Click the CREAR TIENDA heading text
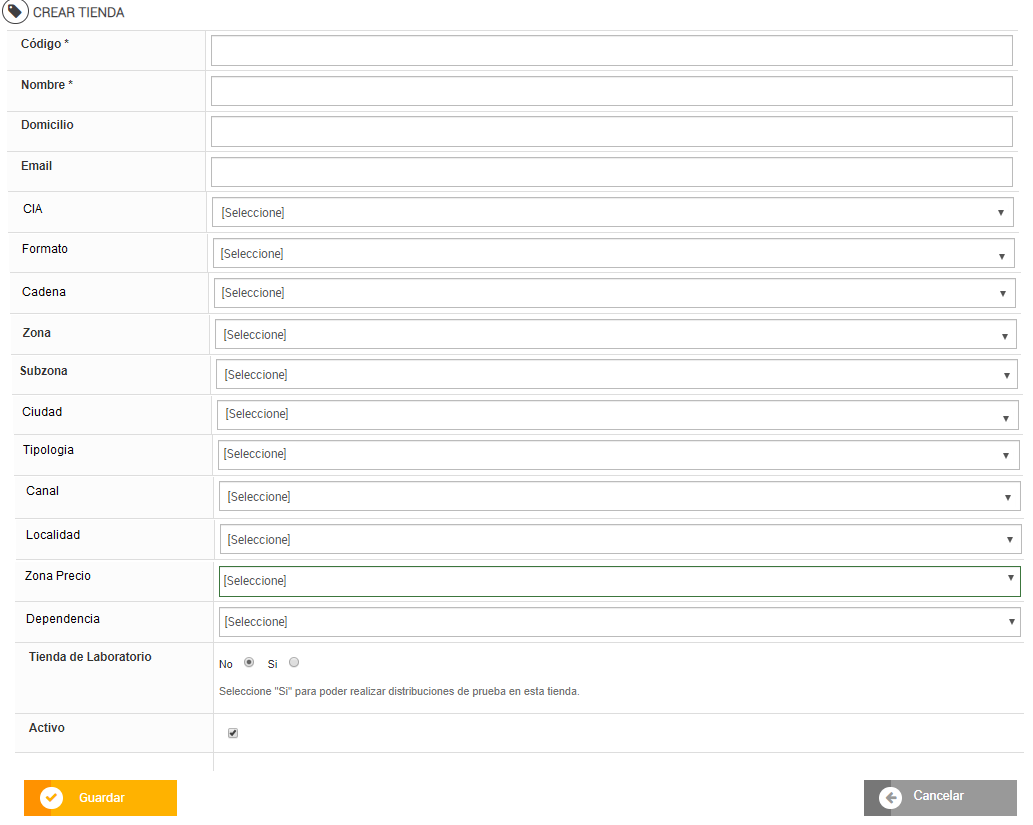 [x=78, y=13]
